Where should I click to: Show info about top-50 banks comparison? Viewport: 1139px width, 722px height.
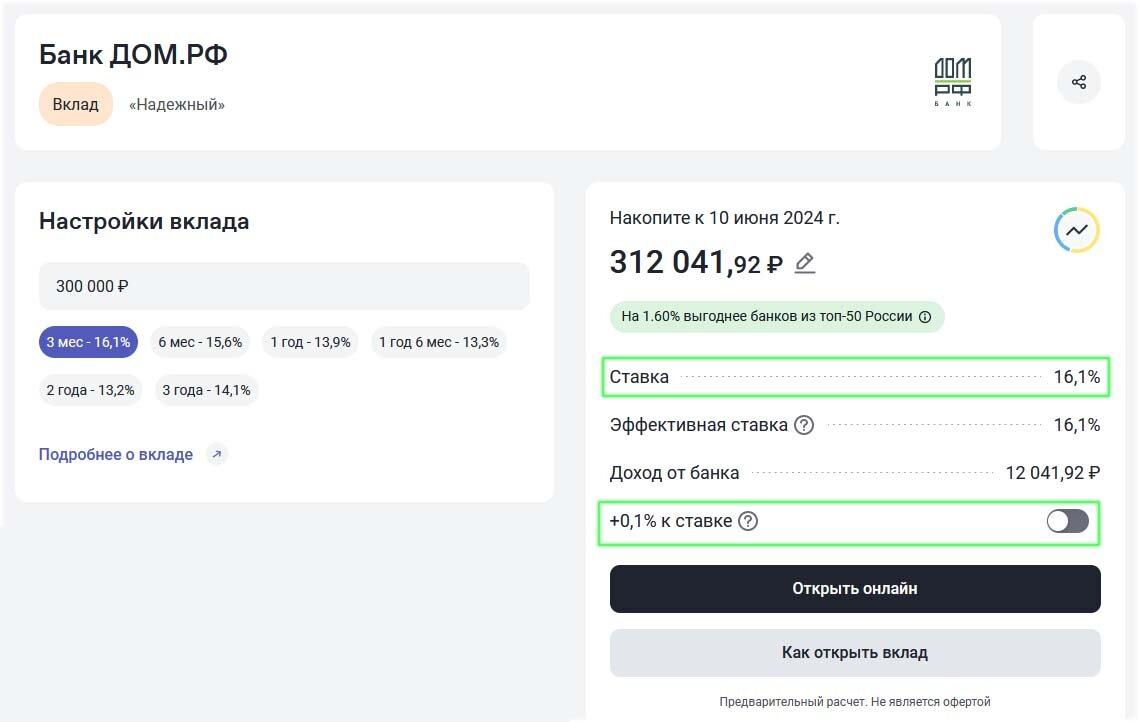tap(925, 317)
